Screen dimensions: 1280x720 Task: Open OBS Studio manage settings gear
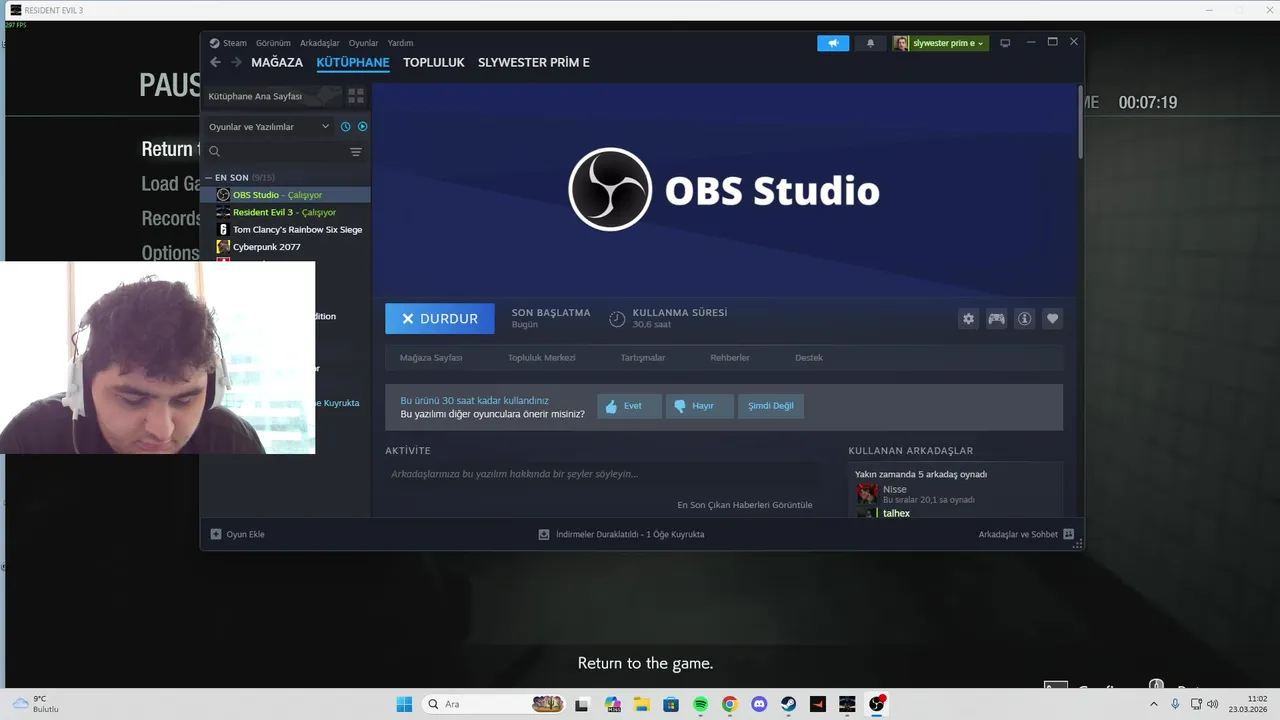pyautogui.click(x=968, y=319)
